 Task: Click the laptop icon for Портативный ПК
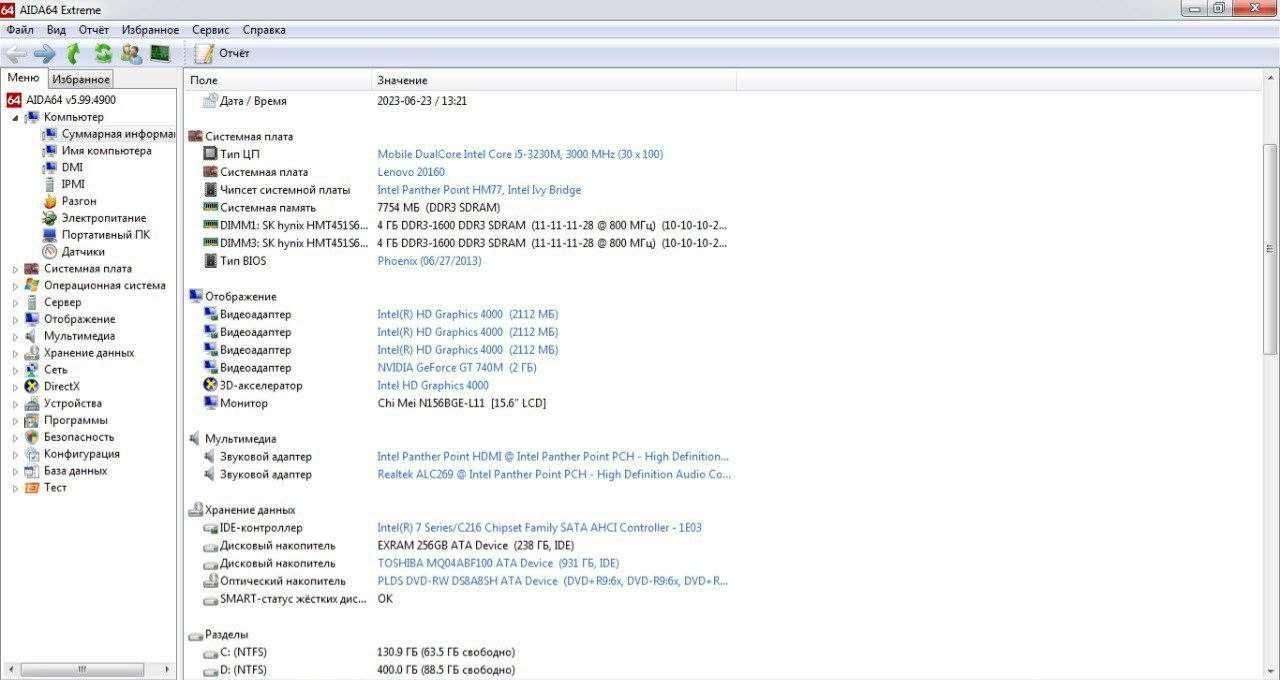50,236
